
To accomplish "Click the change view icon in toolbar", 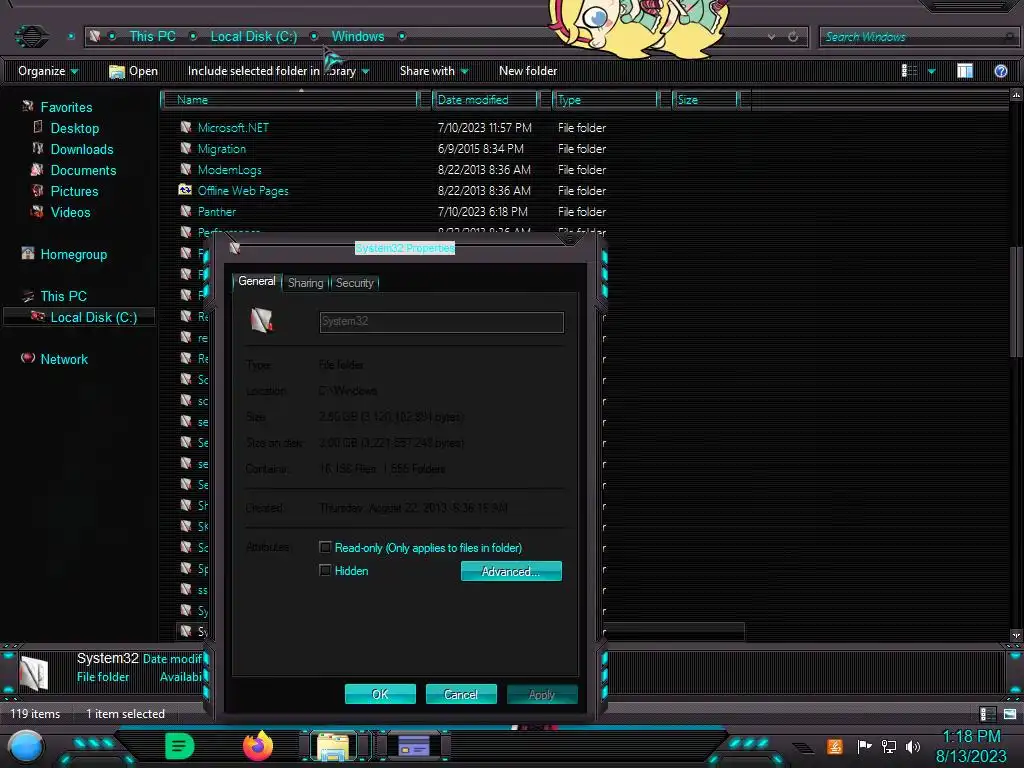I will click(909, 71).
